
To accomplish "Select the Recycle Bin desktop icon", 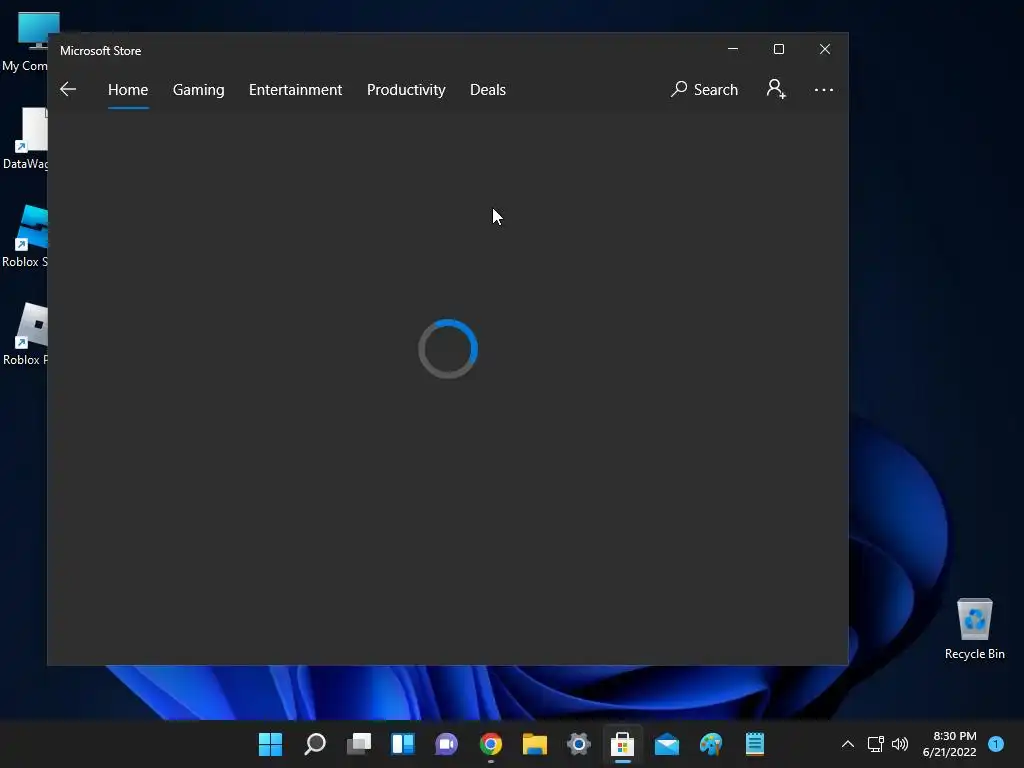I will 974,629.
